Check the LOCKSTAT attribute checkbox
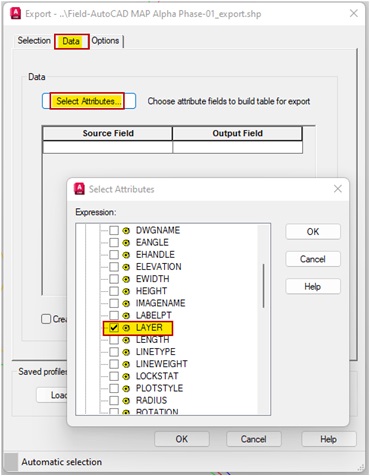The image size is (370, 476). [114, 376]
